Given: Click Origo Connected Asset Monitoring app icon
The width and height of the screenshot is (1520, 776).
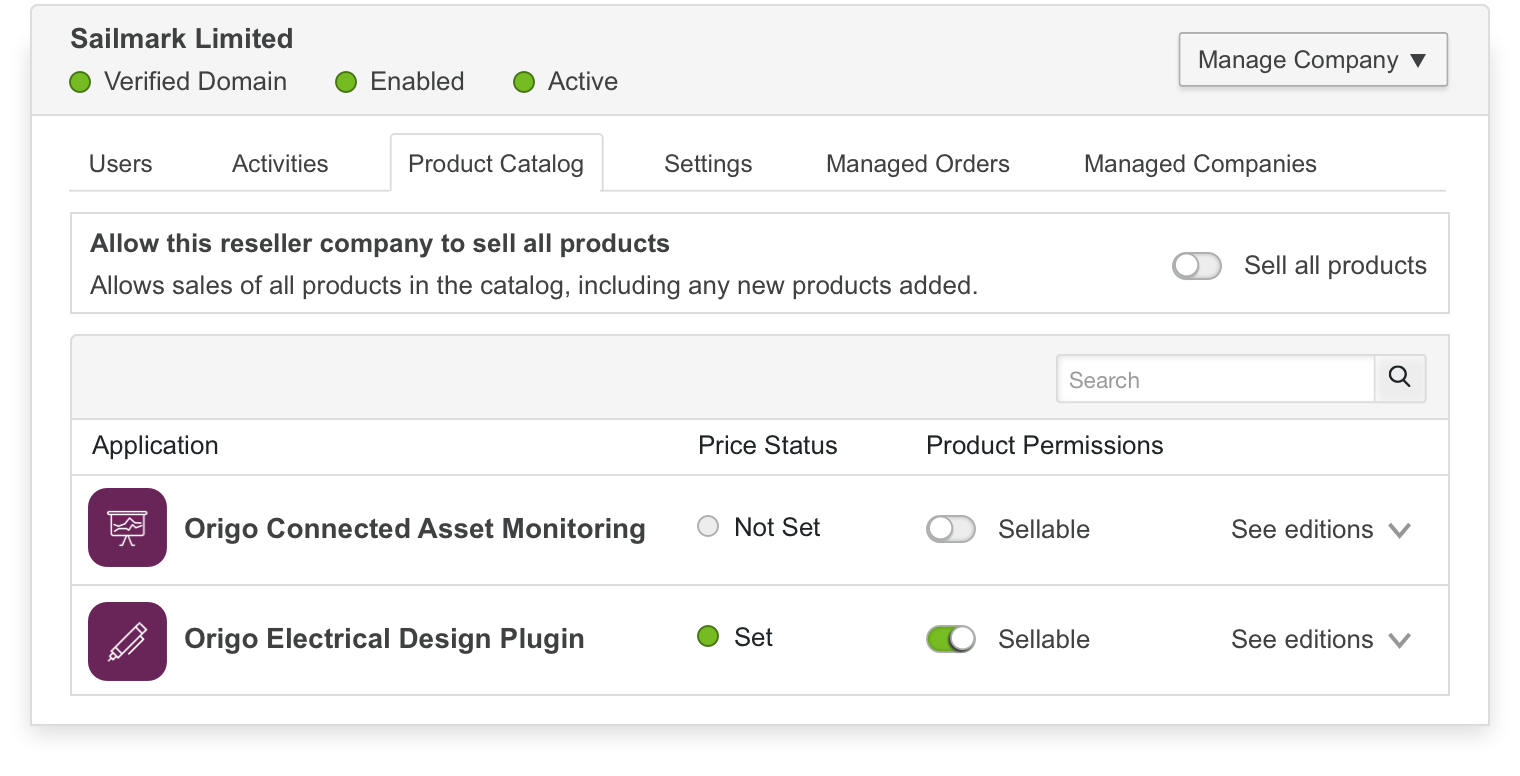Looking at the screenshot, I should (127, 527).
